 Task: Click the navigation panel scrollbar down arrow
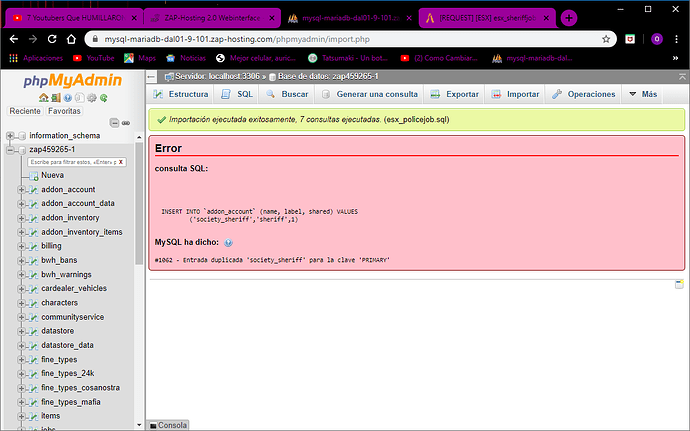click(139, 425)
